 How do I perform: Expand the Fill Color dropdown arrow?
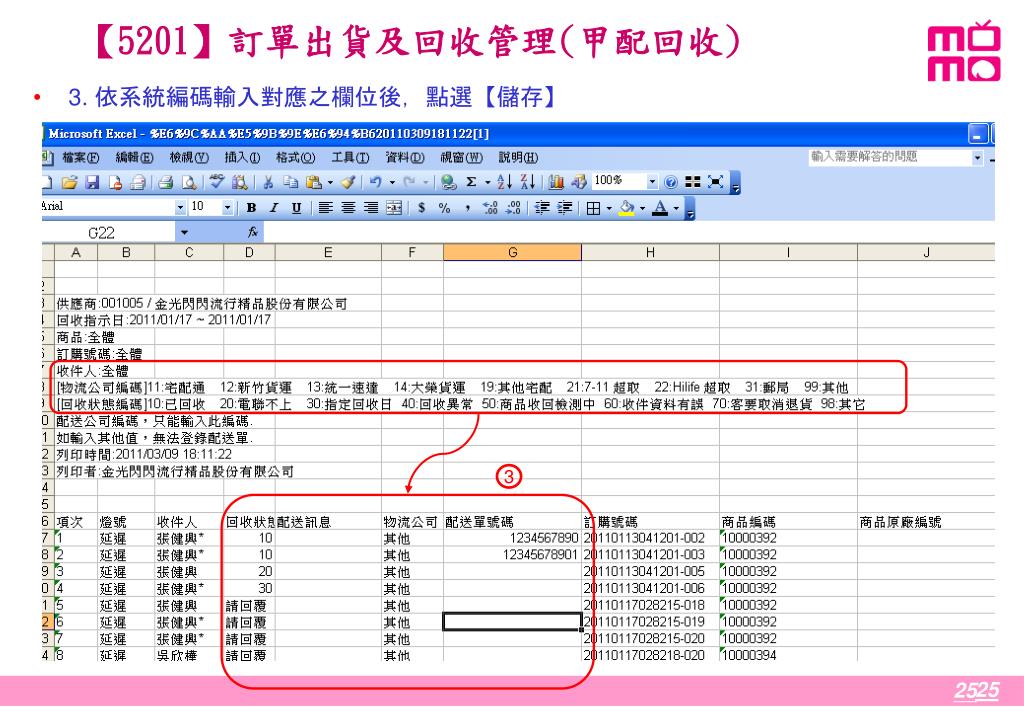(643, 208)
